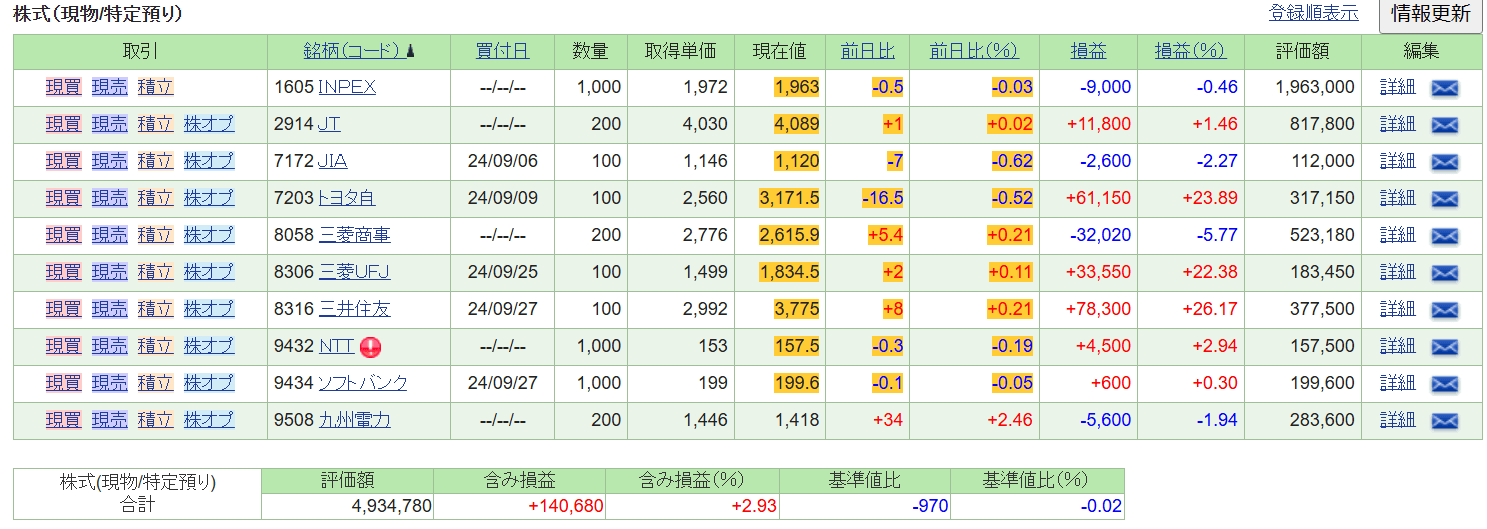1487x529 pixels.
Task: Open 株オプ for the JIA row
Action: pyautogui.click(x=209, y=161)
